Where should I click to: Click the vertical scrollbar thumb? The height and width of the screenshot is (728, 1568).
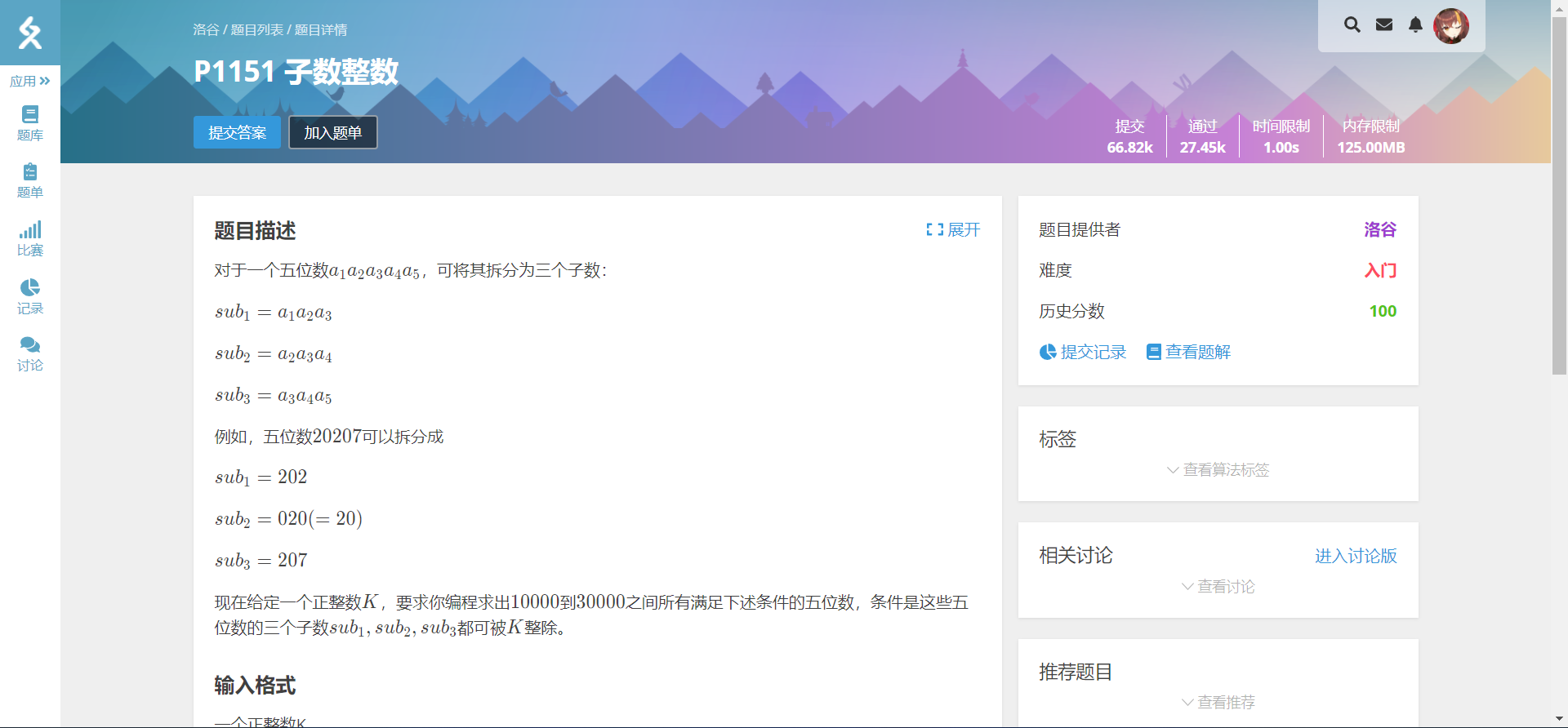[x=1559, y=196]
